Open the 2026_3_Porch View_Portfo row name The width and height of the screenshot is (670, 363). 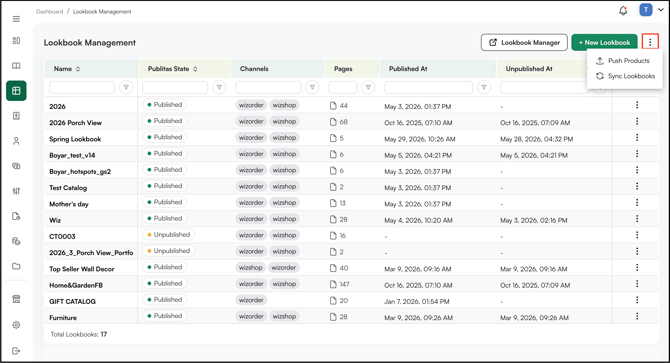pos(91,253)
